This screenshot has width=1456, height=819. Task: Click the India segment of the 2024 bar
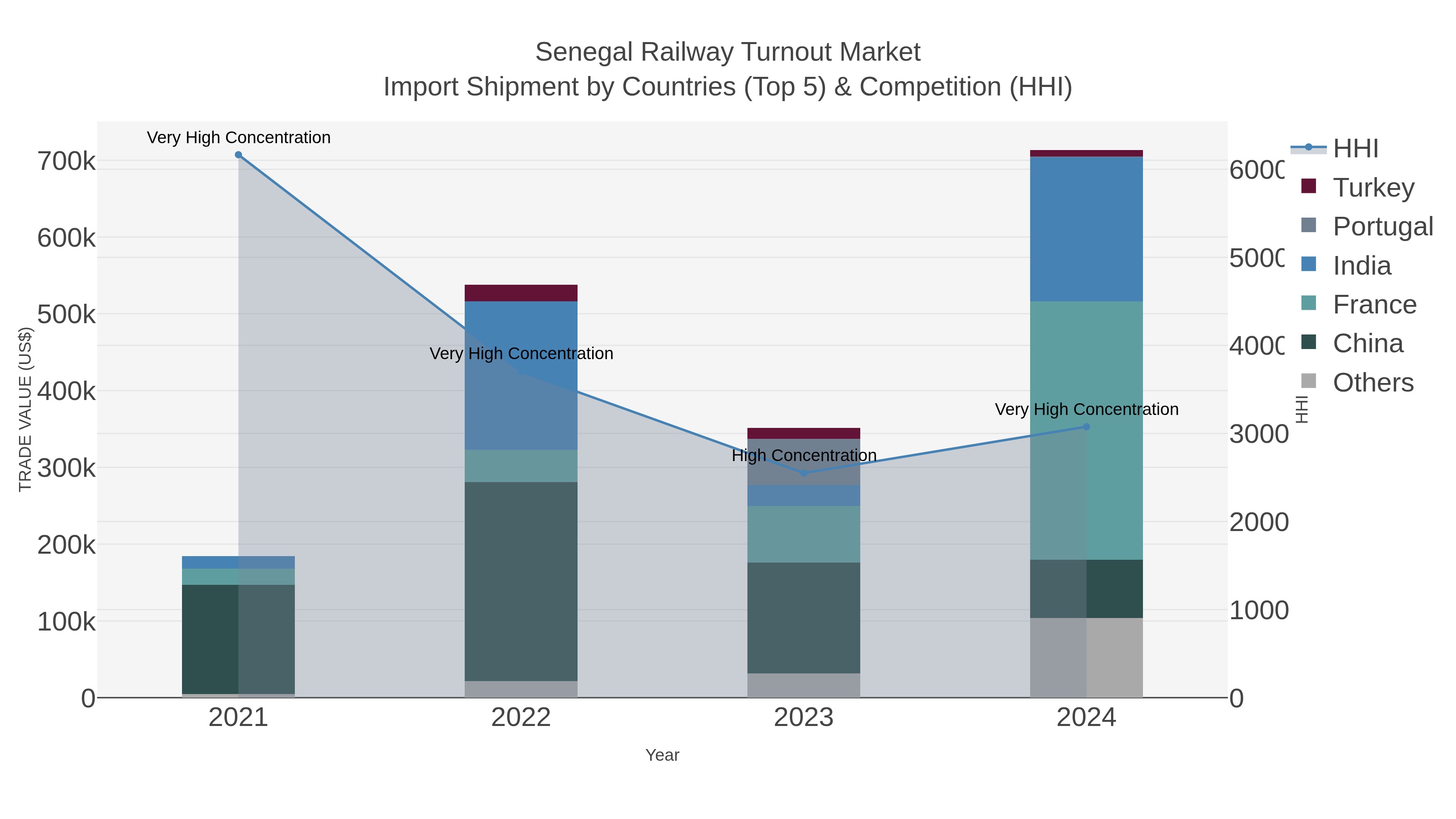click(1086, 229)
